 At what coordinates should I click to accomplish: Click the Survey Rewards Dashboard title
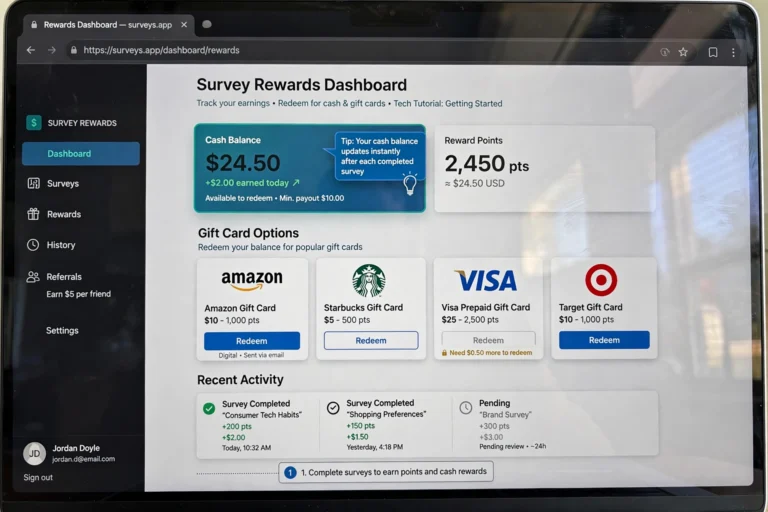pyautogui.click(x=302, y=85)
